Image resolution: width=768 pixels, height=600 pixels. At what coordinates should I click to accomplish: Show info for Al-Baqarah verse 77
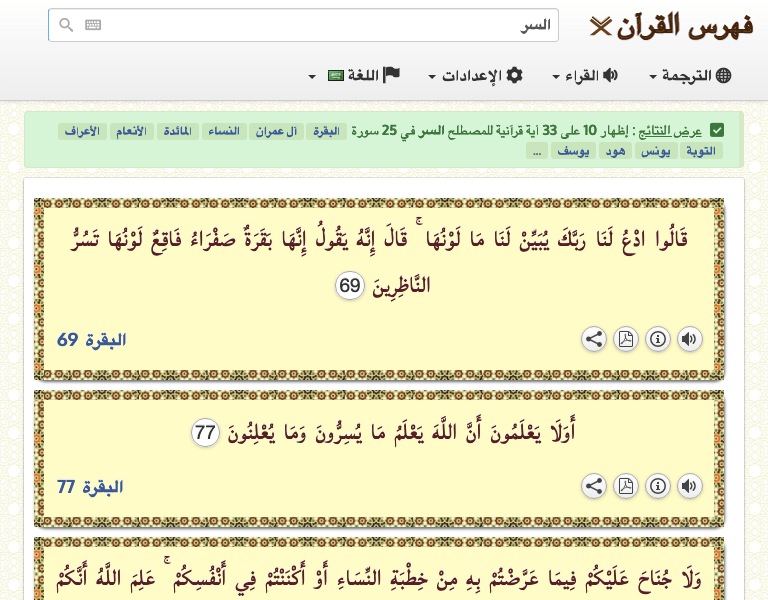(657, 487)
